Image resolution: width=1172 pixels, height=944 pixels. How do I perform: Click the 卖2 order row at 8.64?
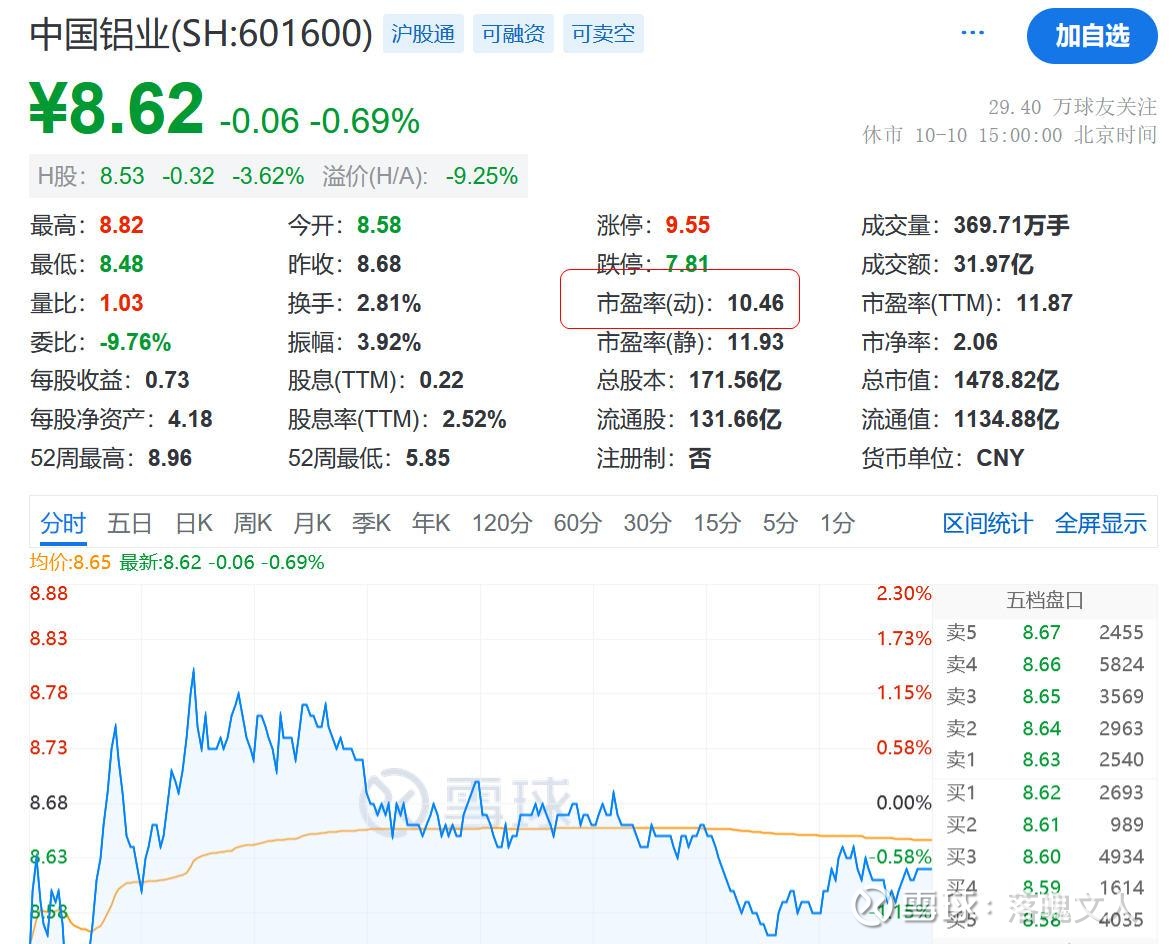click(x=1045, y=728)
